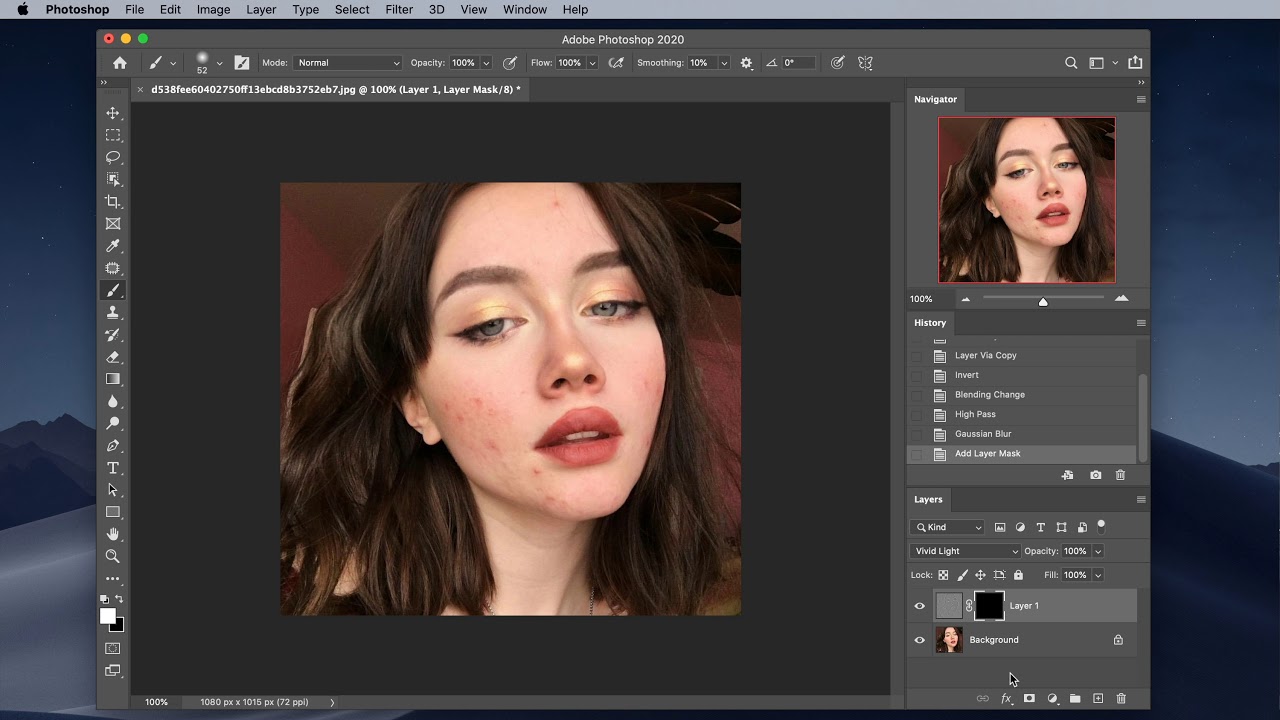Hide Layer 1 using eye icon

920,606
